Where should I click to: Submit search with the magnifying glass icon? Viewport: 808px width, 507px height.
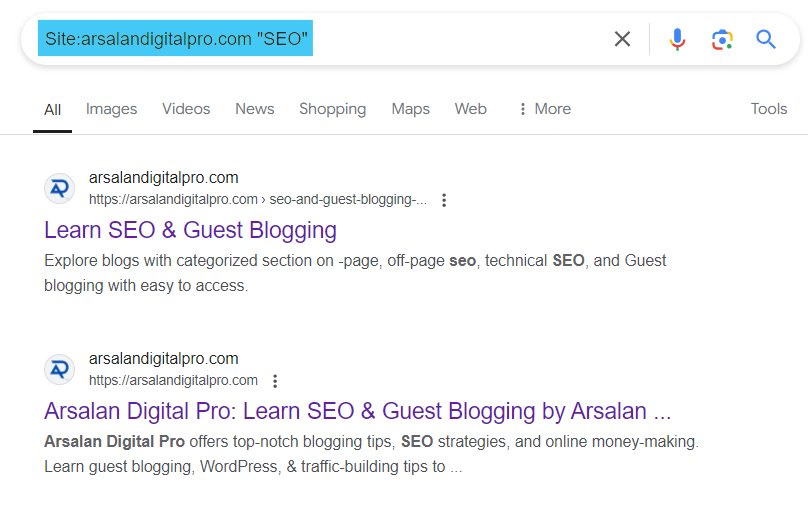(766, 39)
